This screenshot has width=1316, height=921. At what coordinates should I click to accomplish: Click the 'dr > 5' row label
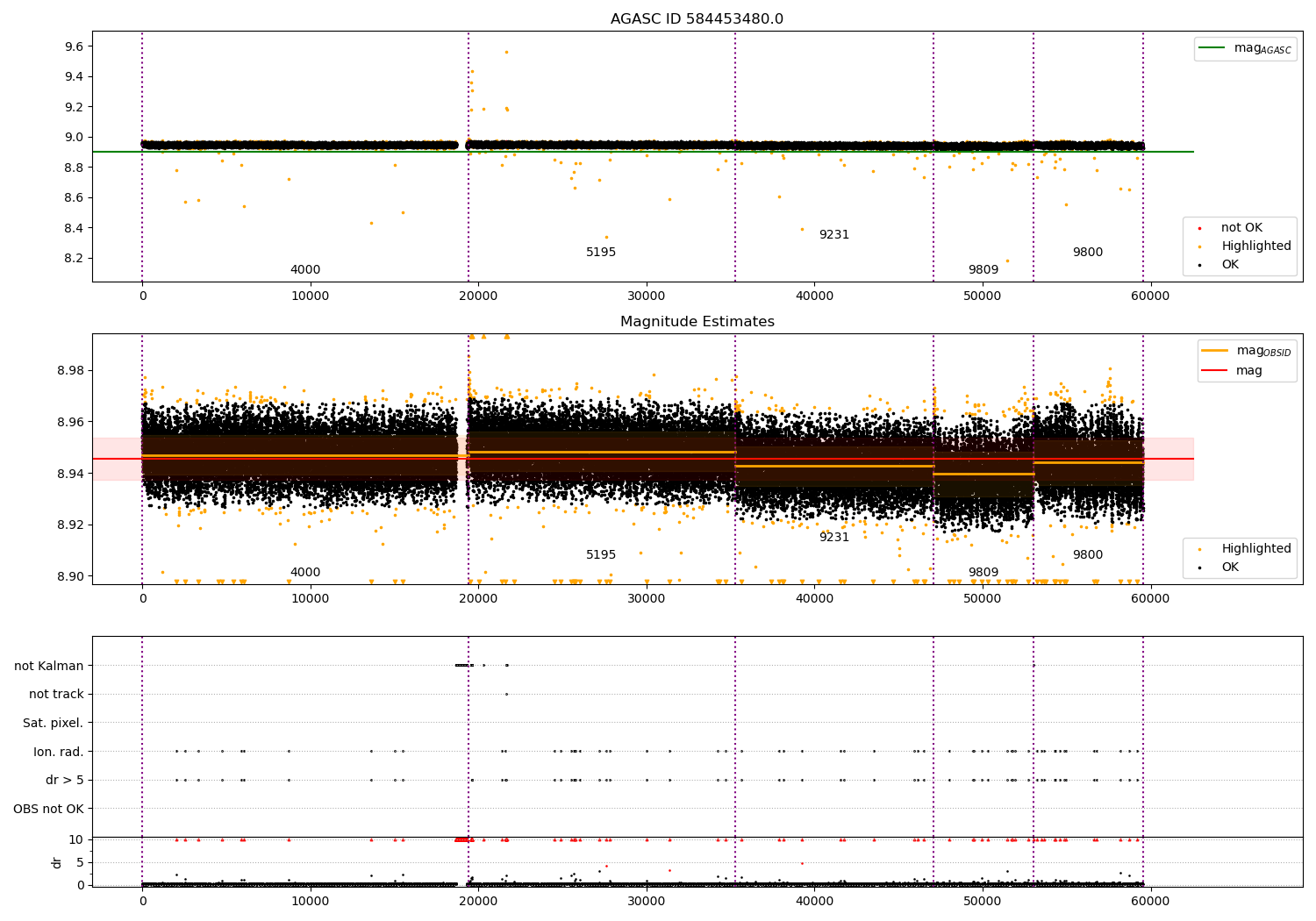(x=65, y=781)
